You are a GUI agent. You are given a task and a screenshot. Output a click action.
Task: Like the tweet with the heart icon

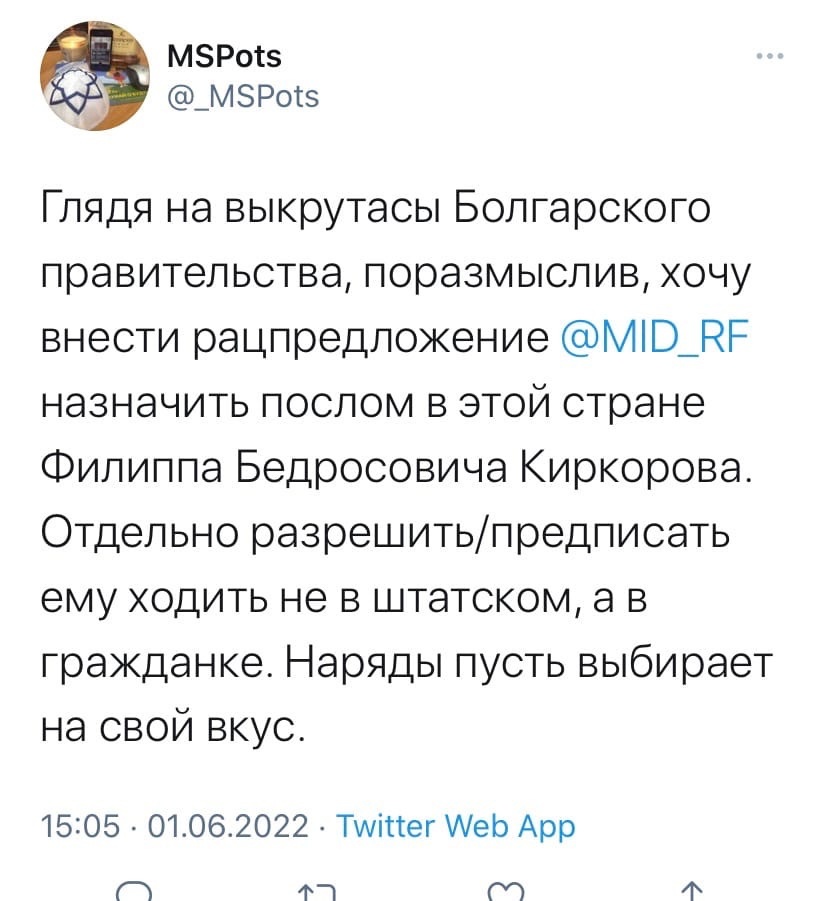click(506, 892)
